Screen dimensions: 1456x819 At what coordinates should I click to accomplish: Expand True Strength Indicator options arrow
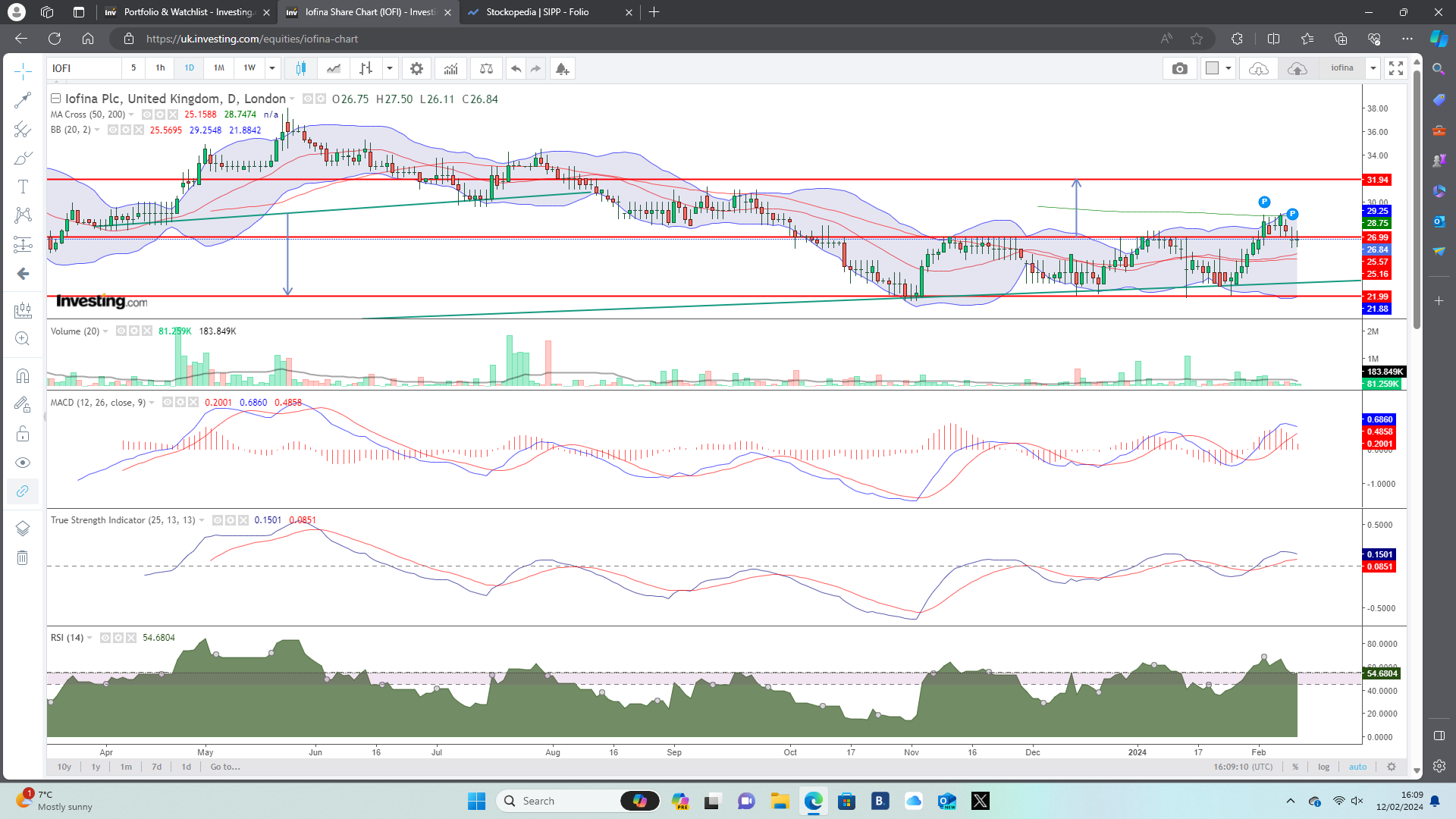coord(202,520)
